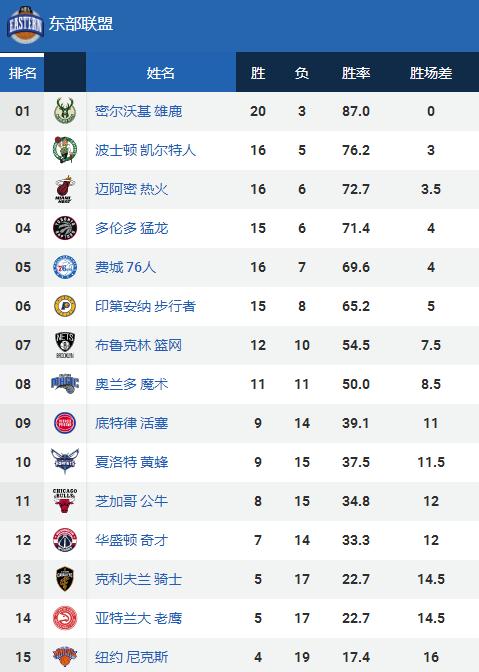Open the Miami Heat logo icon

click(65, 189)
